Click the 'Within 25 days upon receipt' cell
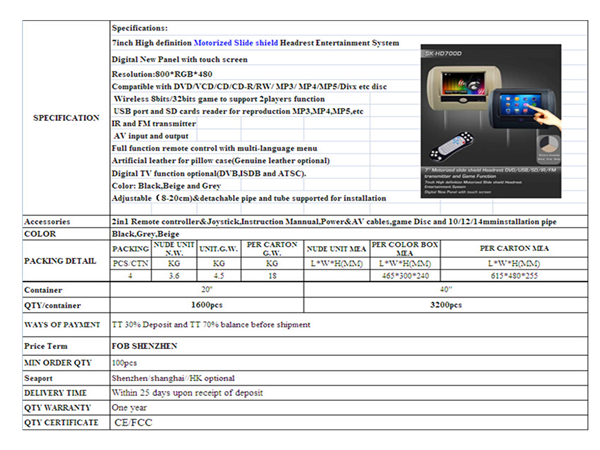Viewport: 600px width, 450px height. tap(349, 393)
